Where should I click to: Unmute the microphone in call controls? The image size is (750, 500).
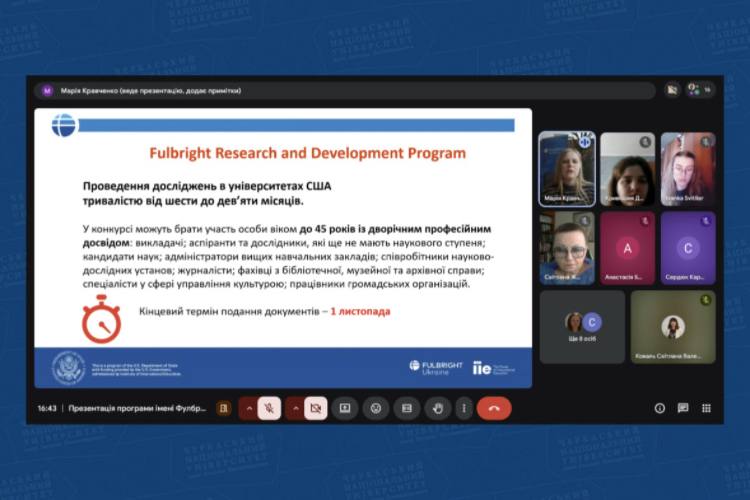coord(269,408)
